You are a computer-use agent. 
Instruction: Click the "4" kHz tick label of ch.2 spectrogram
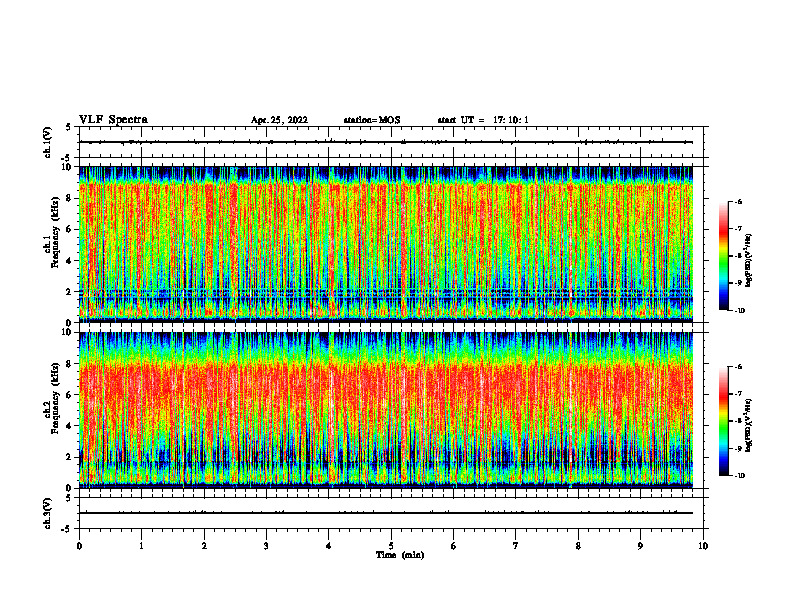tap(69, 426)
